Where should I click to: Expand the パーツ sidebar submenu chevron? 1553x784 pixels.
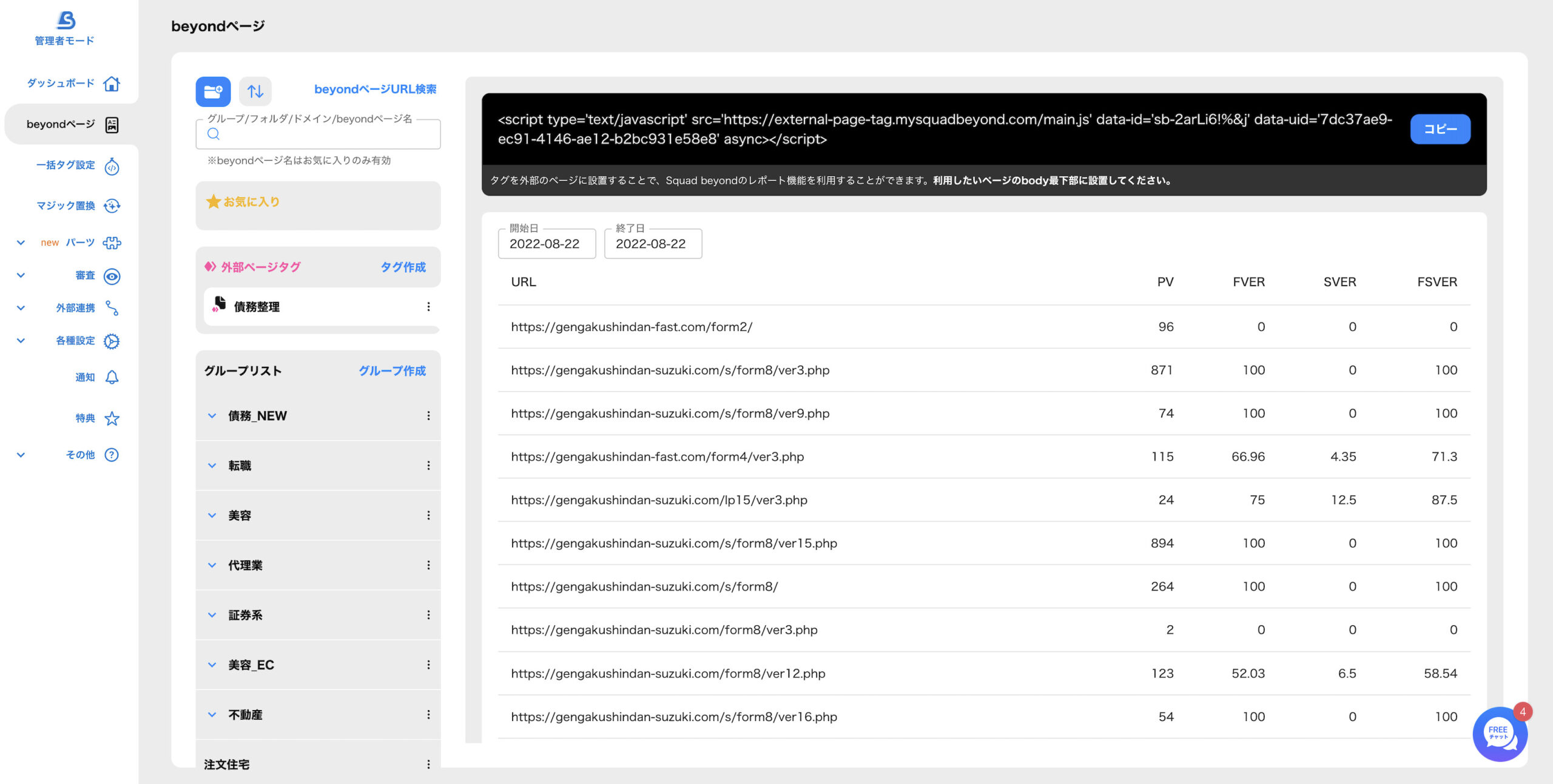point(21,243)
